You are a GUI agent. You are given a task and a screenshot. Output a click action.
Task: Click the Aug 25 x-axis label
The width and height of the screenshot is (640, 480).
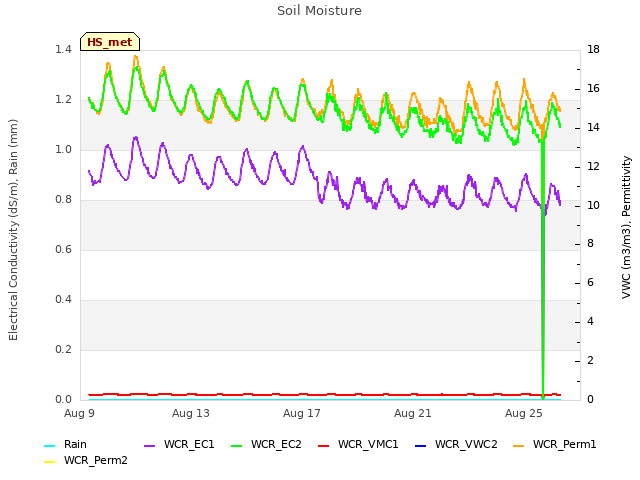[x=524, y=413]
